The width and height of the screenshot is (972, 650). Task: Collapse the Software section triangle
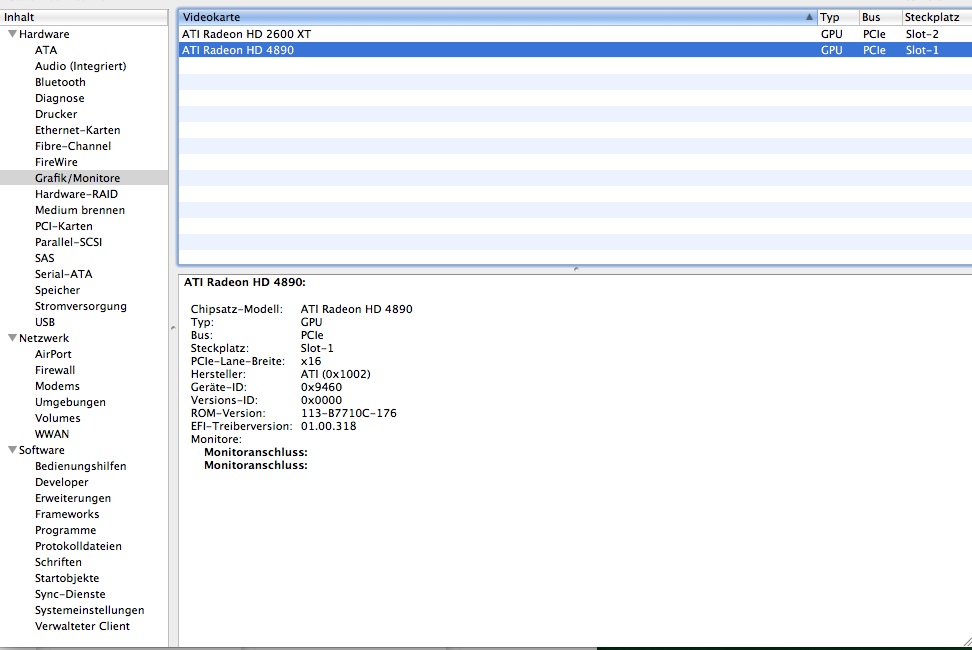click(x=12, y=450)
